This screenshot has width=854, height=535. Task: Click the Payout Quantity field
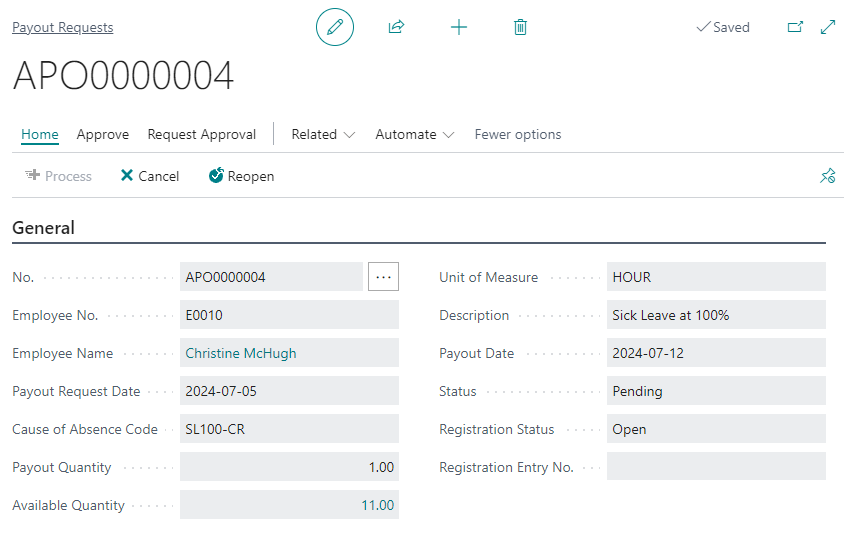[x=289, y=467]
